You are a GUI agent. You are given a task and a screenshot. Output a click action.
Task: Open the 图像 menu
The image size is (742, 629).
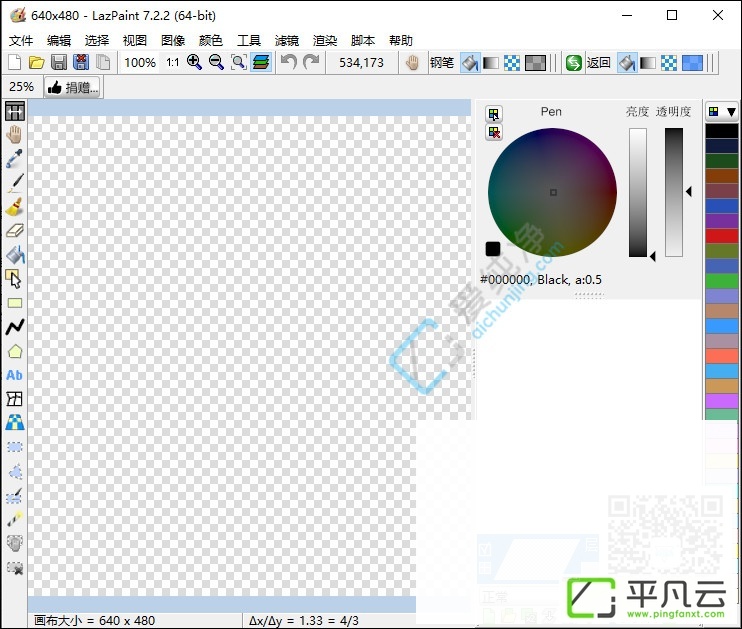click(173, 40)
